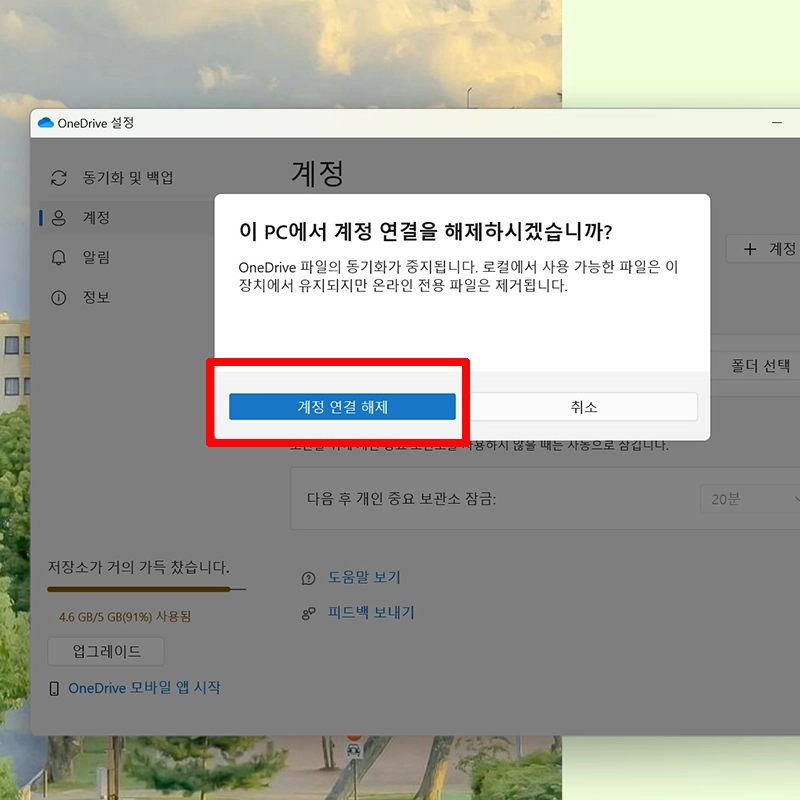Click the notification bell icon

pyautogui.click(x=59, y=258)
